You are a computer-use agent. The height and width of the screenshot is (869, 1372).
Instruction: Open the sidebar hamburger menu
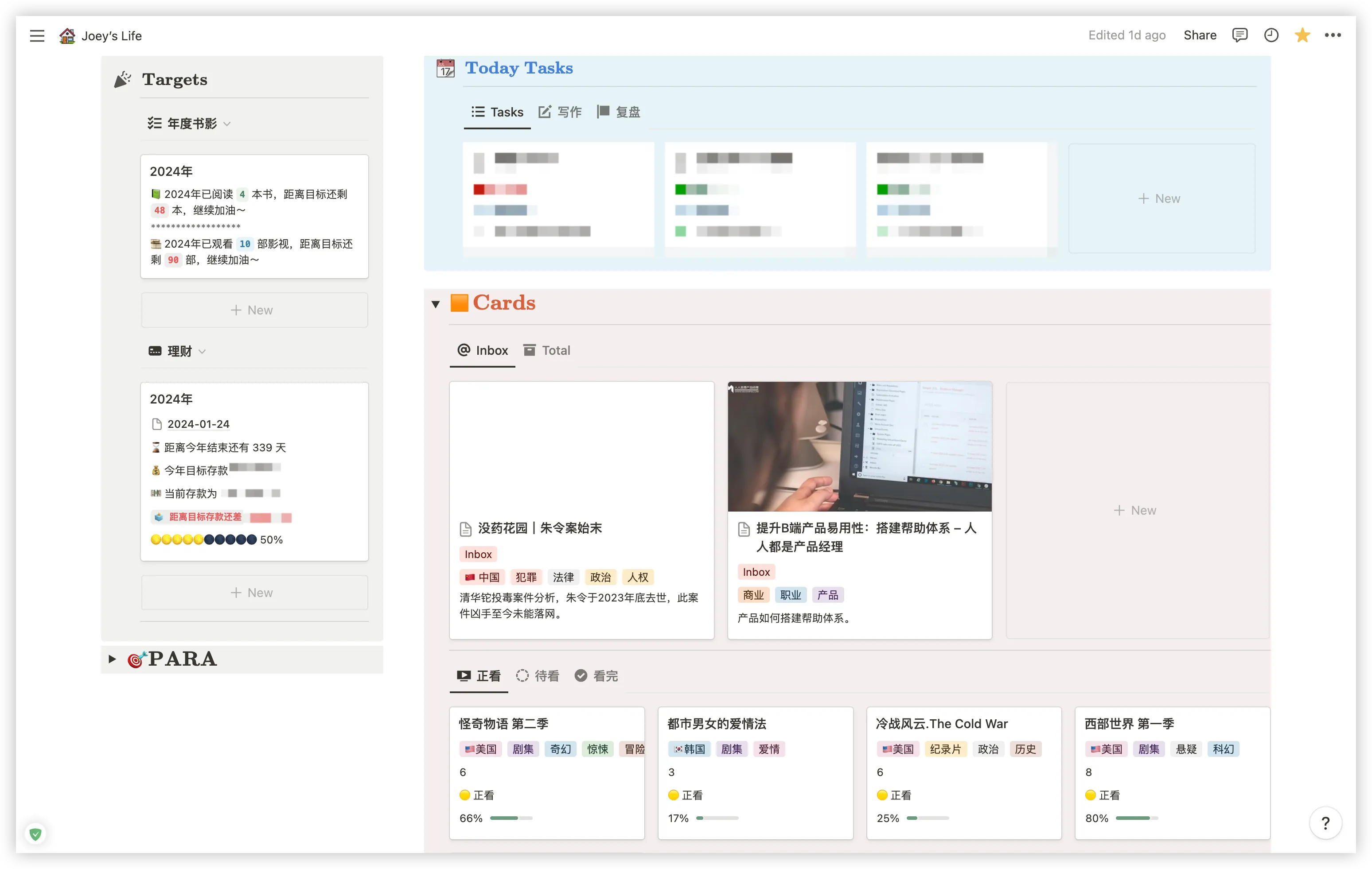coord(37,36)
